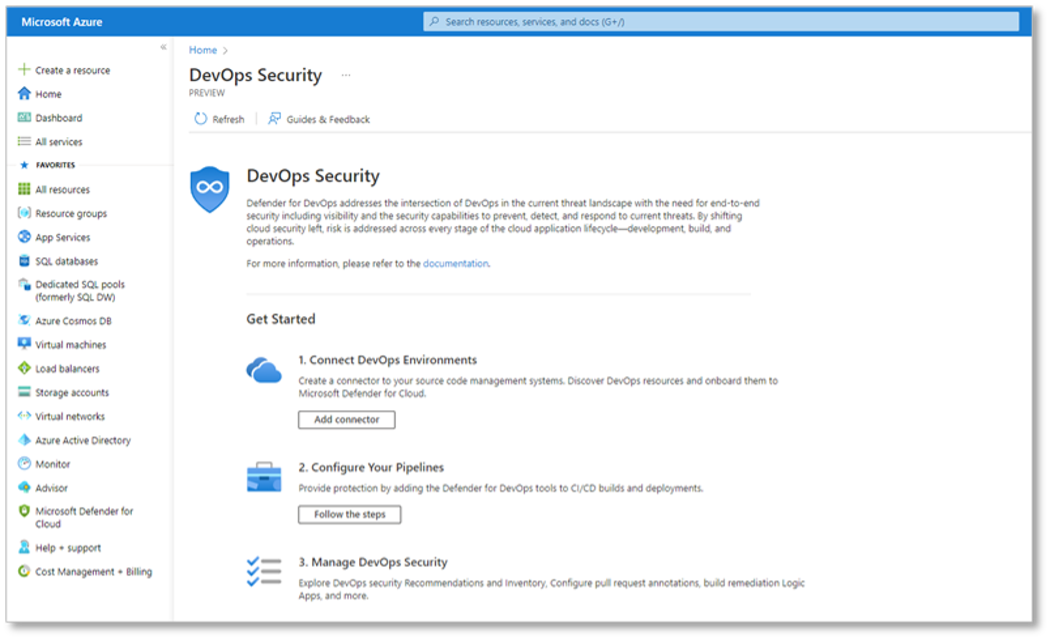Screen dimensions: 1054x641
Task: Open All services in the sidebar
Action: pos(58,142)
